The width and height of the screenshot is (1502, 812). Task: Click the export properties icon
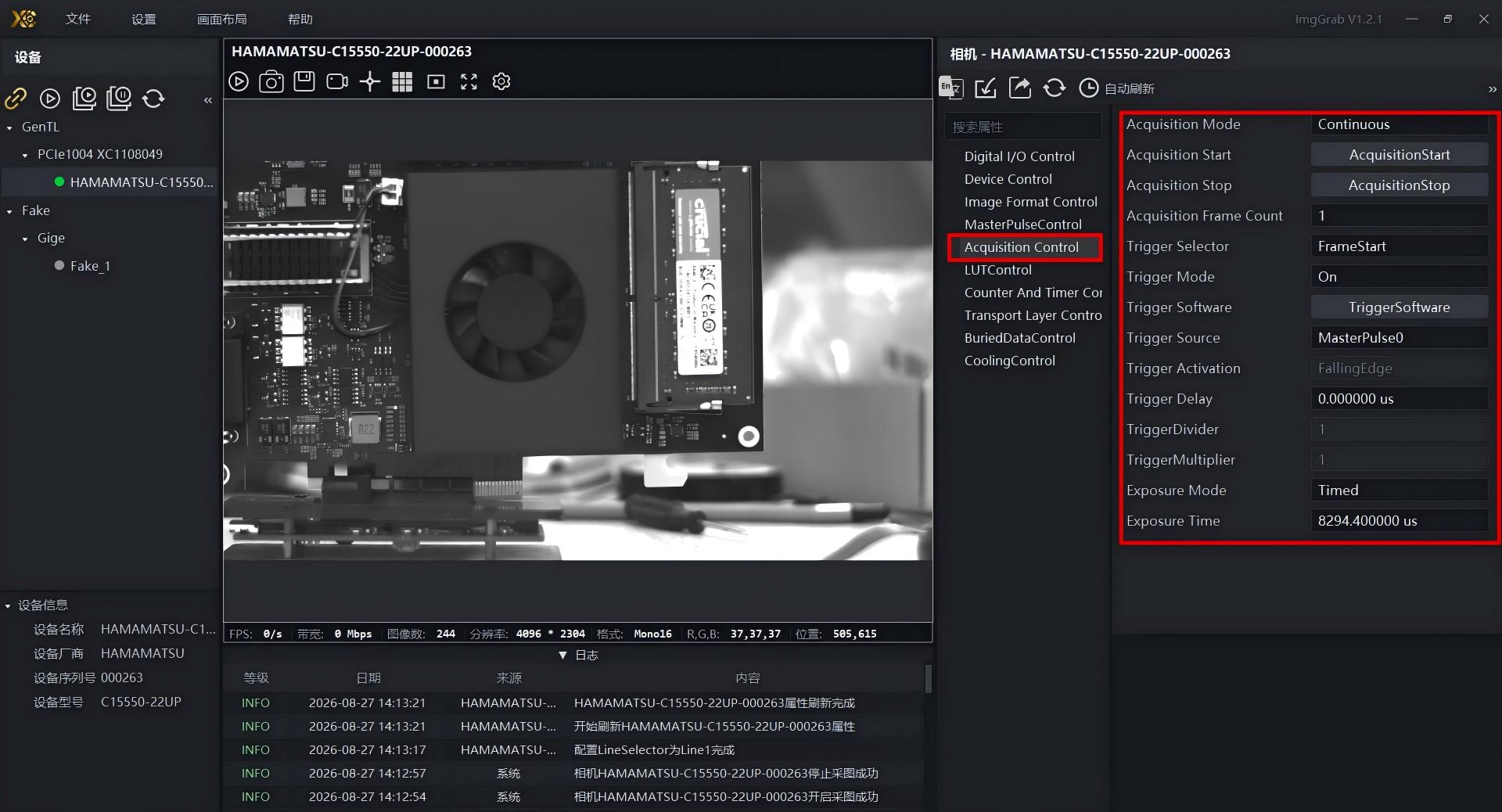tap(1020, 88)
